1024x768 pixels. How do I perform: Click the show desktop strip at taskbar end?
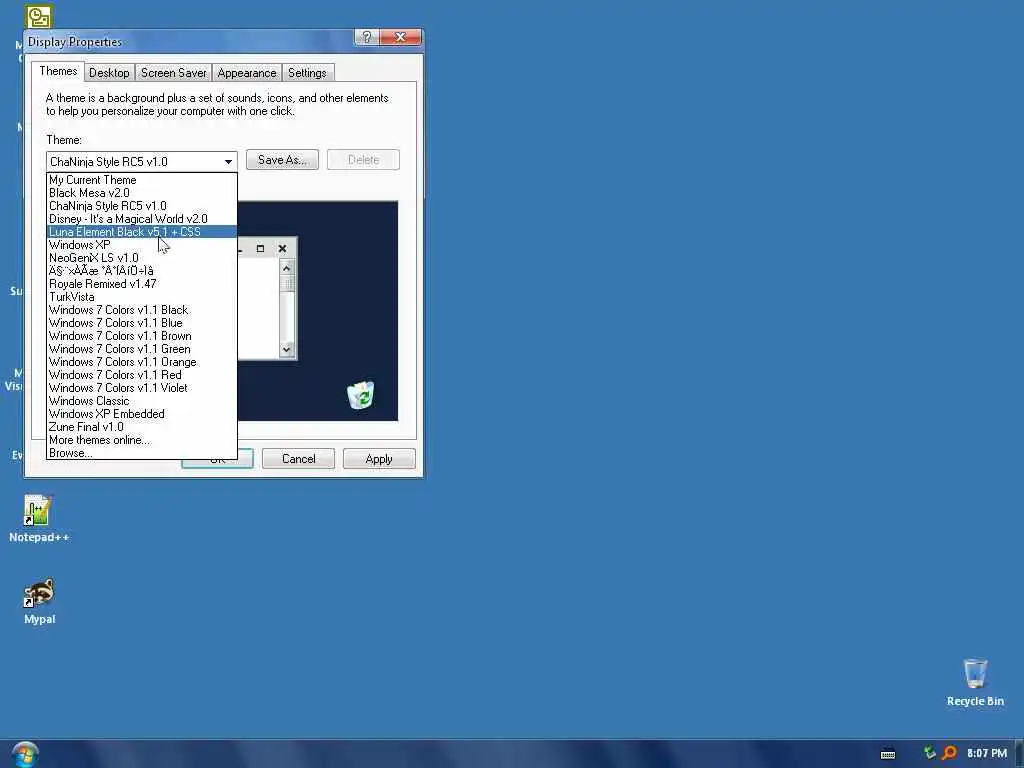[1019, 754]
